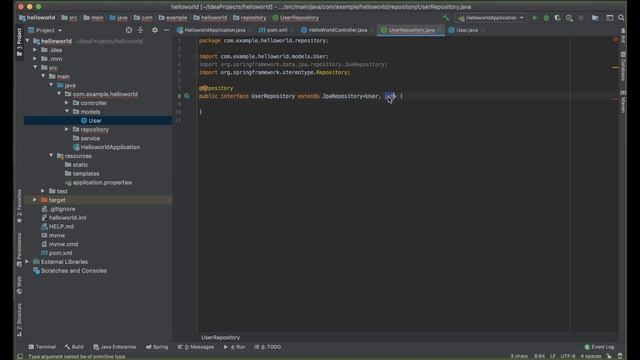The image size is (640, 360).
Task: Open the Persistence side tool window
Action: [19, 250]
